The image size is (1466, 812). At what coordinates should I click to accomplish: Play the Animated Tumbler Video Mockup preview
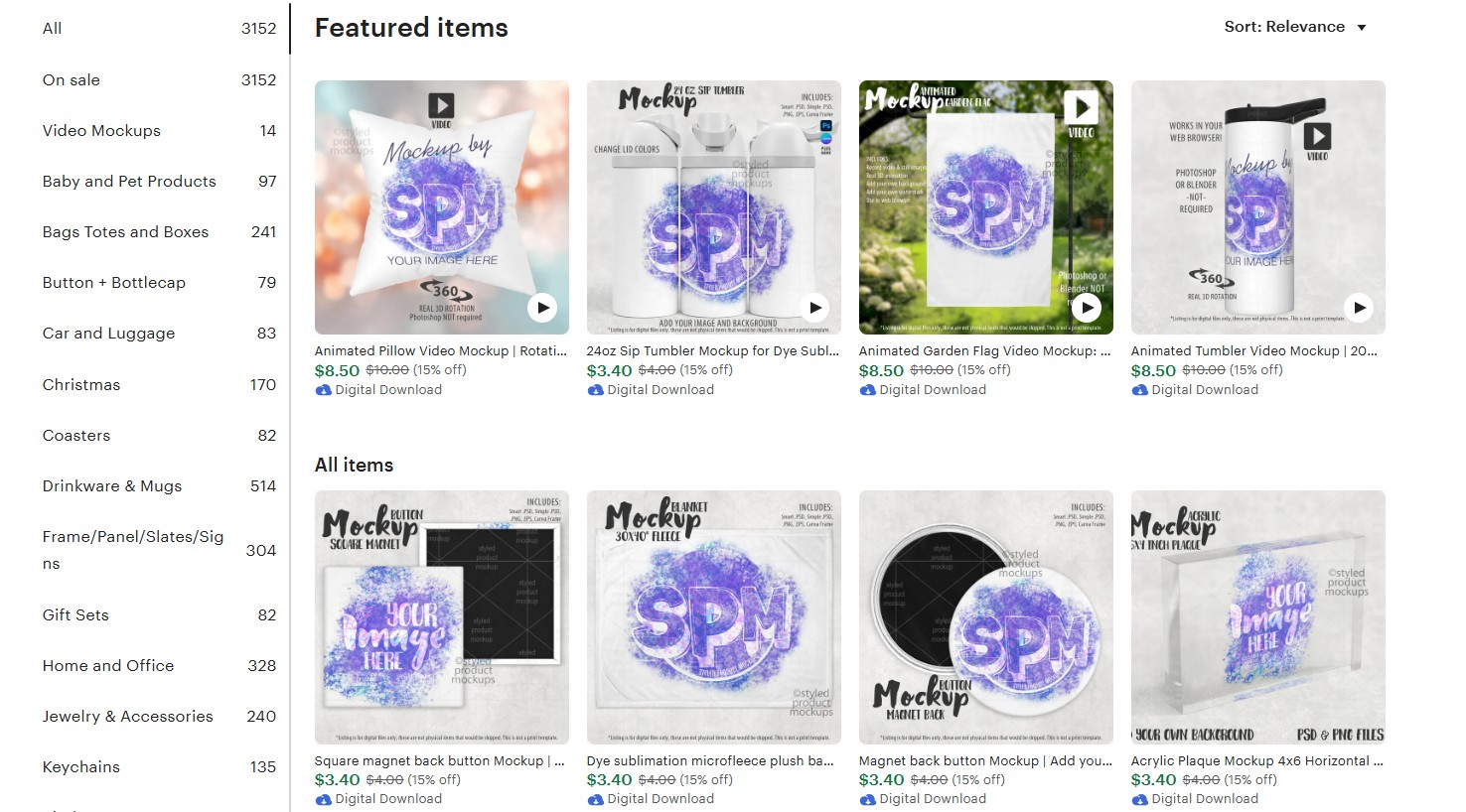click(1359, 308)
